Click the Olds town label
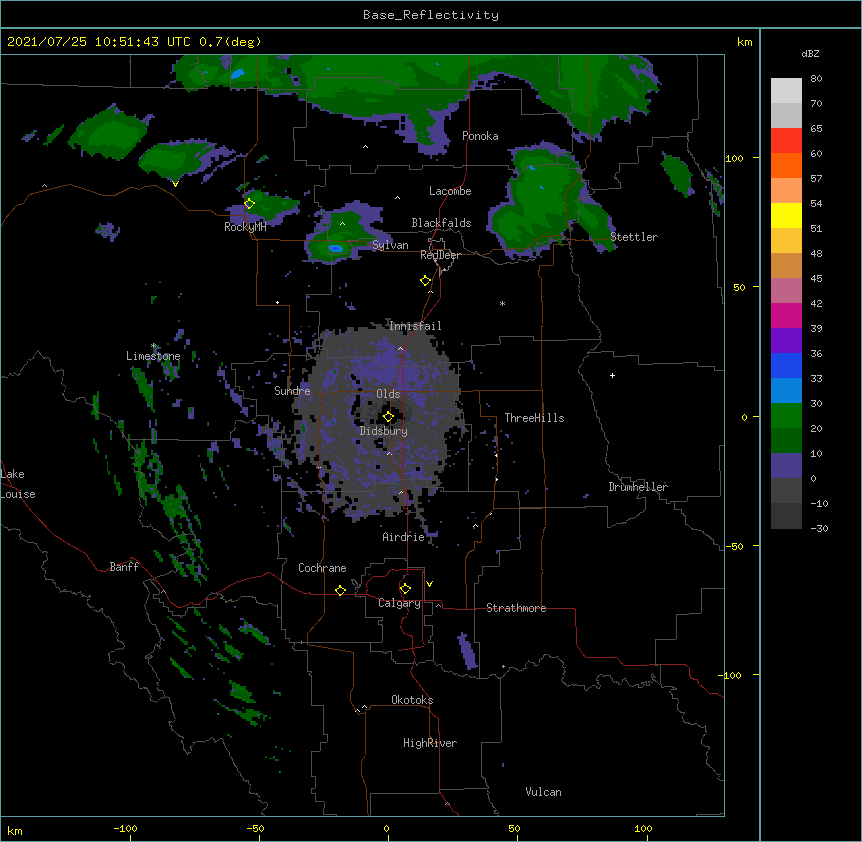This screenshot has height=842, width=862. pyautogui.click(x=388, y=394)
